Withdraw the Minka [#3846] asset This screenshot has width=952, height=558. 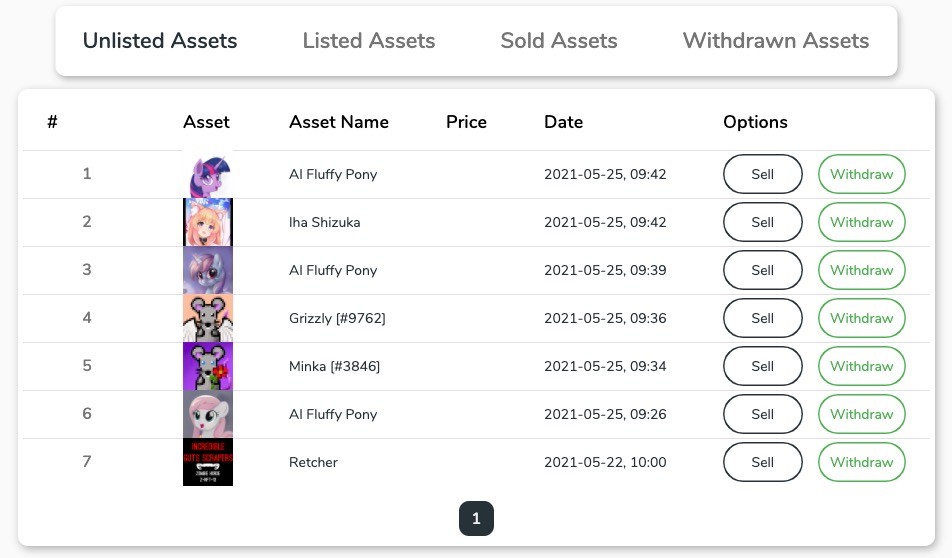(x=862, y=366)
